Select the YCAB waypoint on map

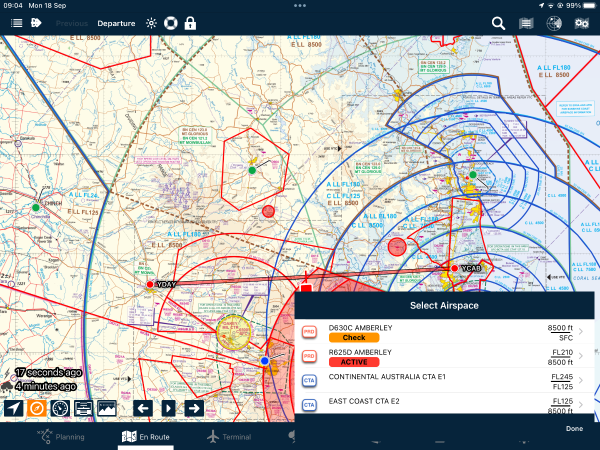[454, 268]
